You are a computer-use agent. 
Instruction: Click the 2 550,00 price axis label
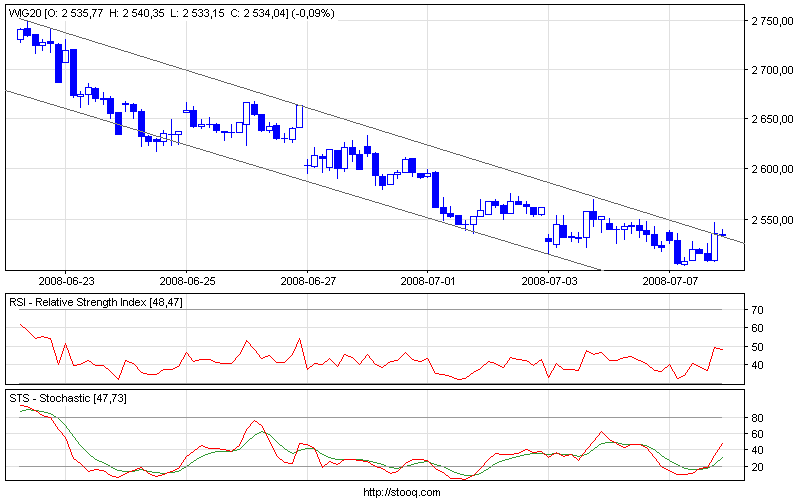coord(772,220)
